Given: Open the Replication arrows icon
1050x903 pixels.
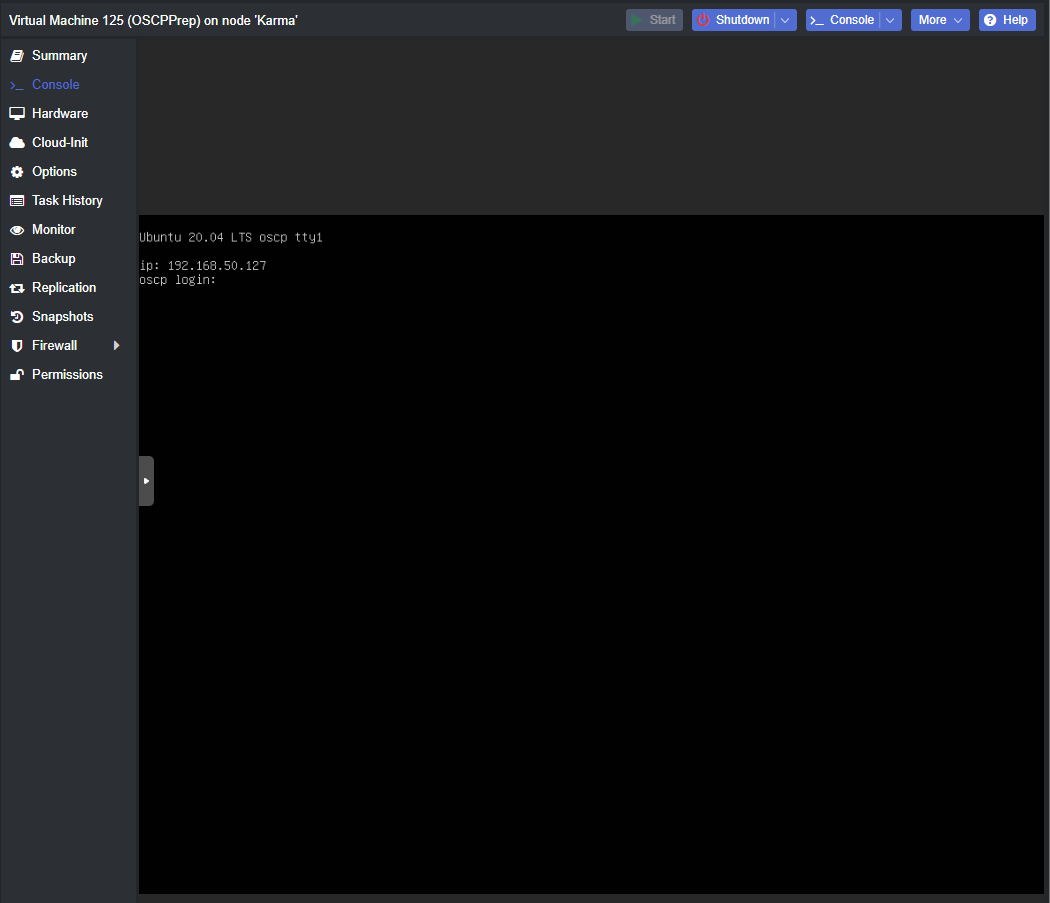Looking at the screenshot, I should click(17, 288).
